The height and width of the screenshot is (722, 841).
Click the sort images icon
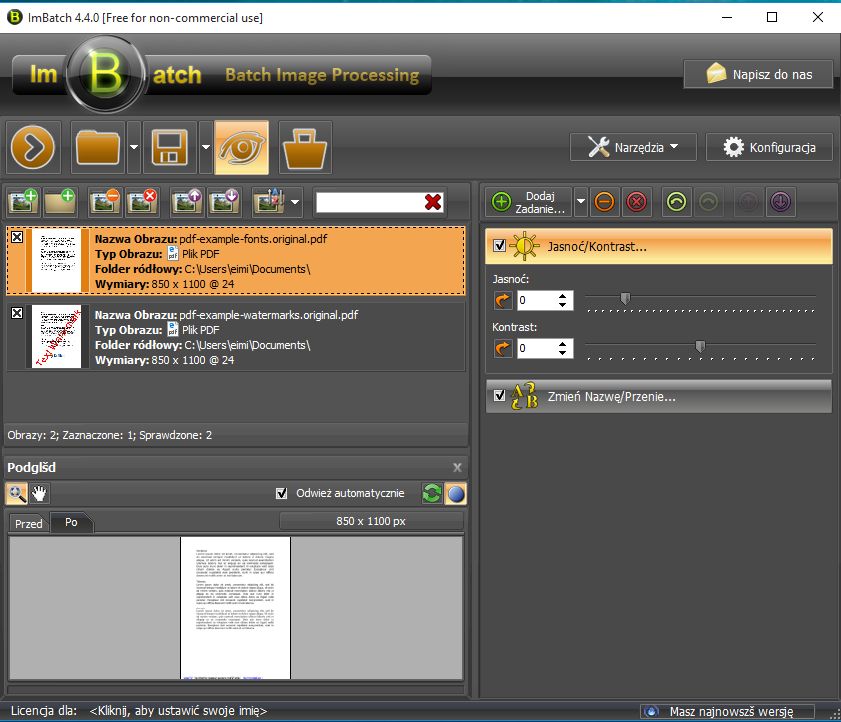coord(270,202)
